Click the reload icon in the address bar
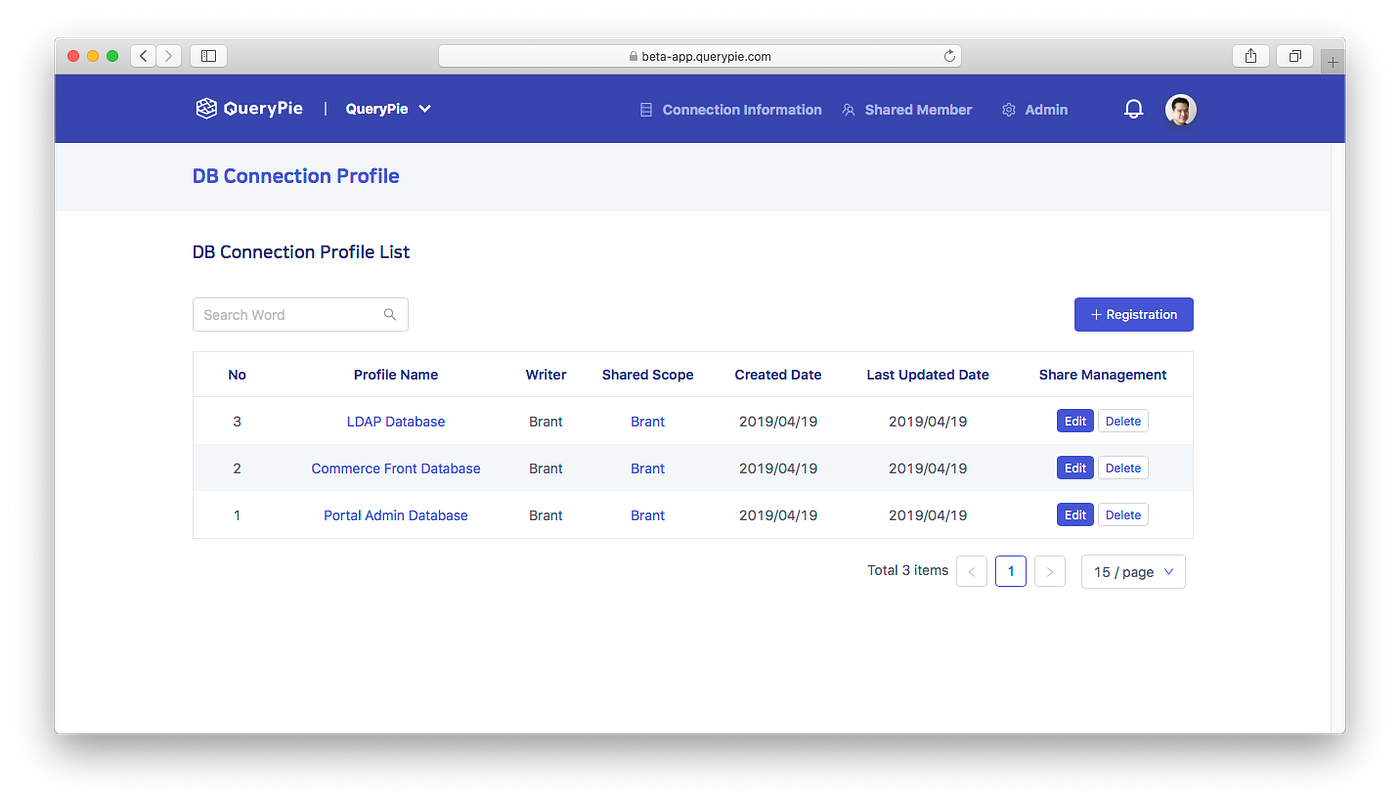1400x806 pixels. pyautogui.click(x=949, y=55)
